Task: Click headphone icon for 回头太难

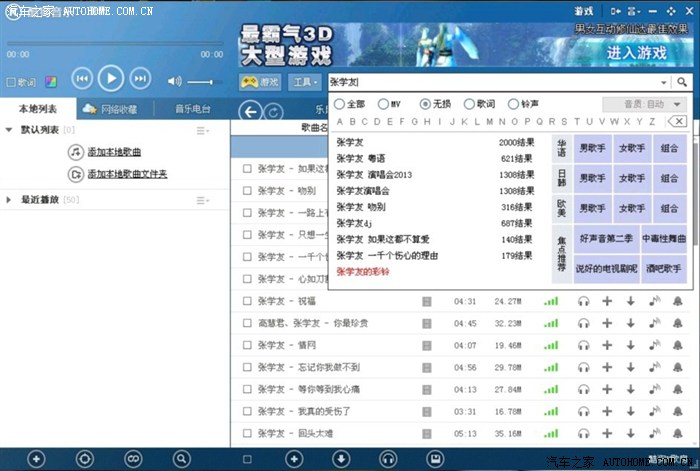Action: [583, 433]
